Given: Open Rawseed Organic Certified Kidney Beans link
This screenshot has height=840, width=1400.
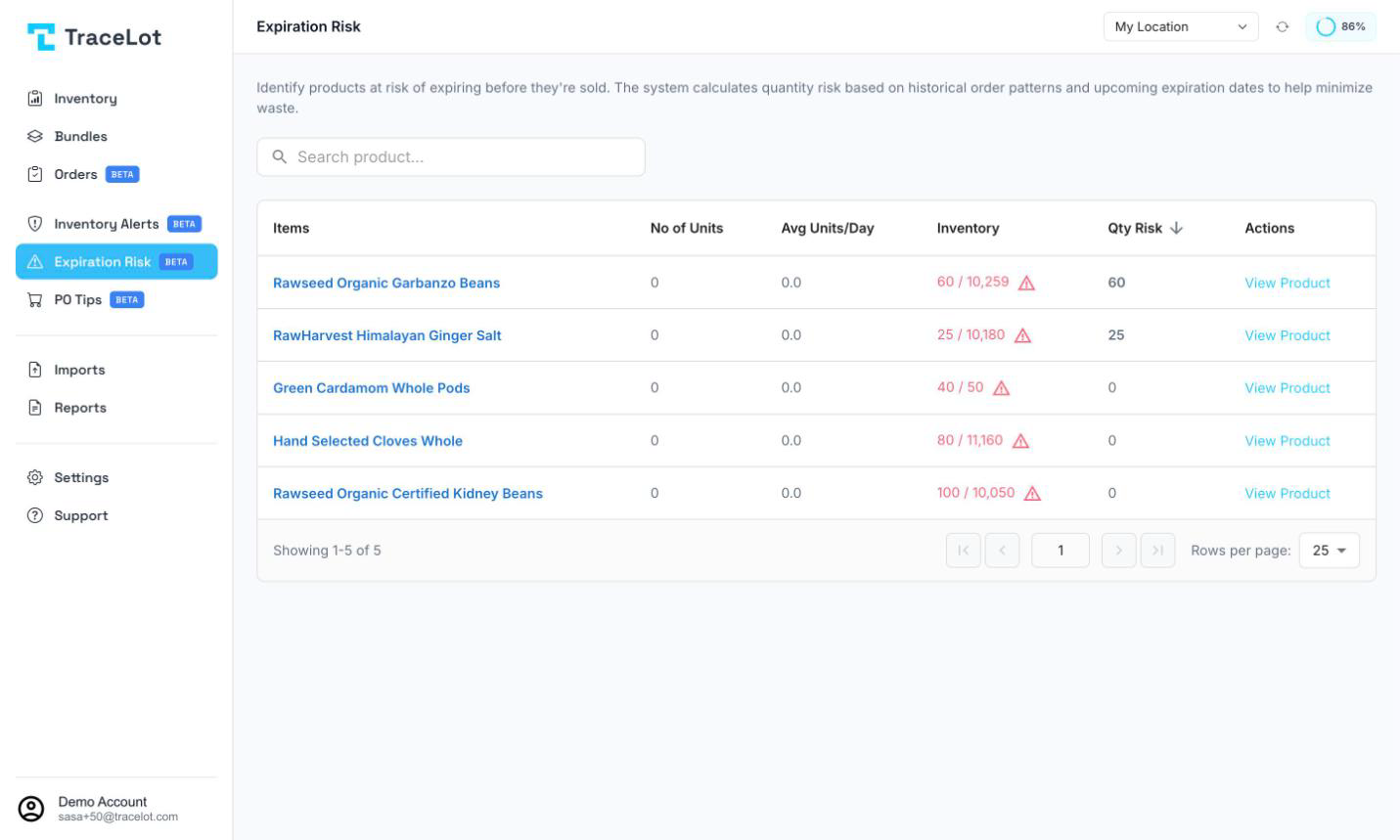Looking at the screenshot, I should click(x=408, y=494).
